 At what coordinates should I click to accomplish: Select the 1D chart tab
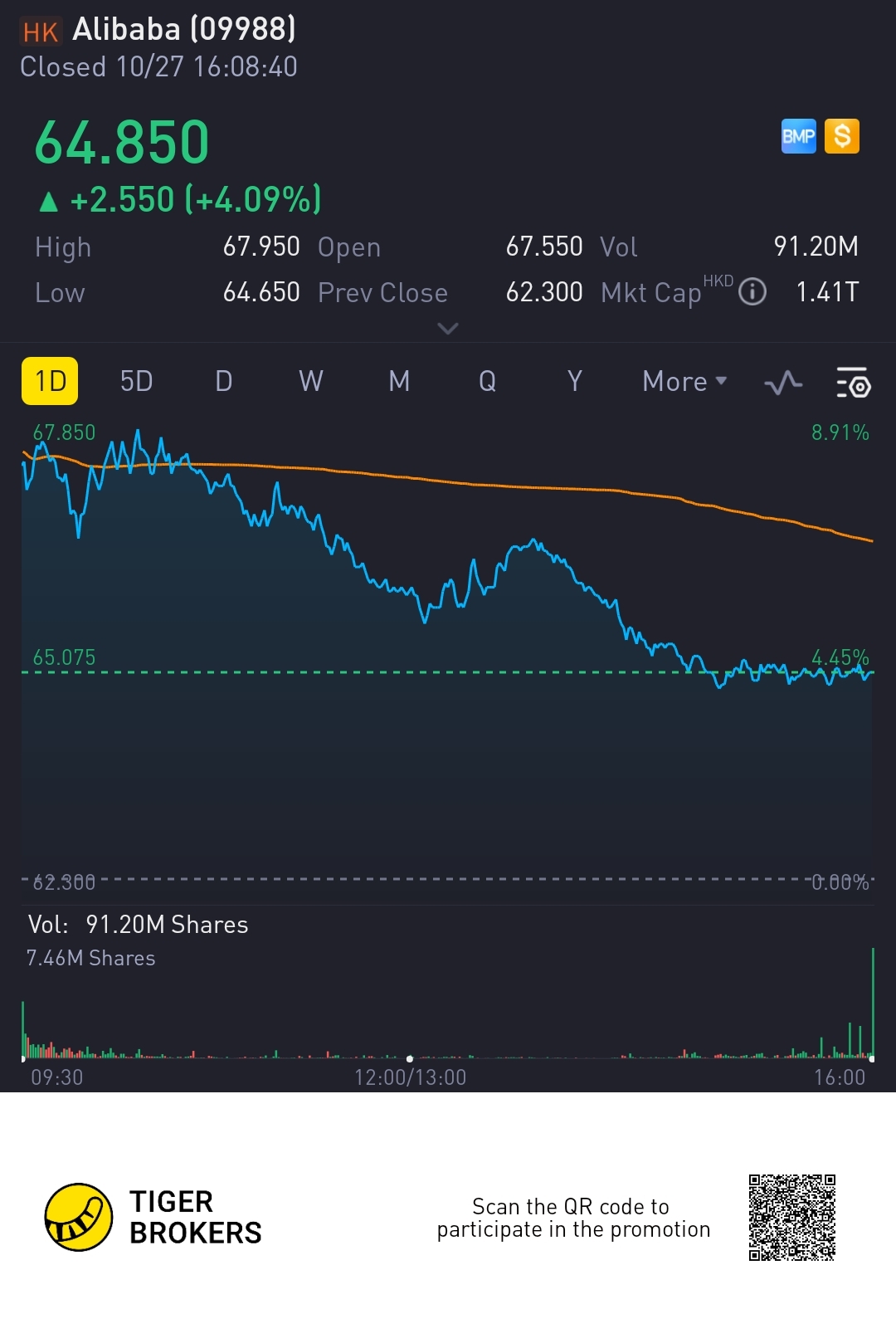pos(50,382)
